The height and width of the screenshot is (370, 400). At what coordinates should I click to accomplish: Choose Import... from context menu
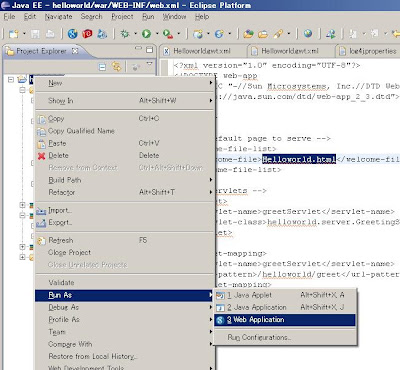125,210
